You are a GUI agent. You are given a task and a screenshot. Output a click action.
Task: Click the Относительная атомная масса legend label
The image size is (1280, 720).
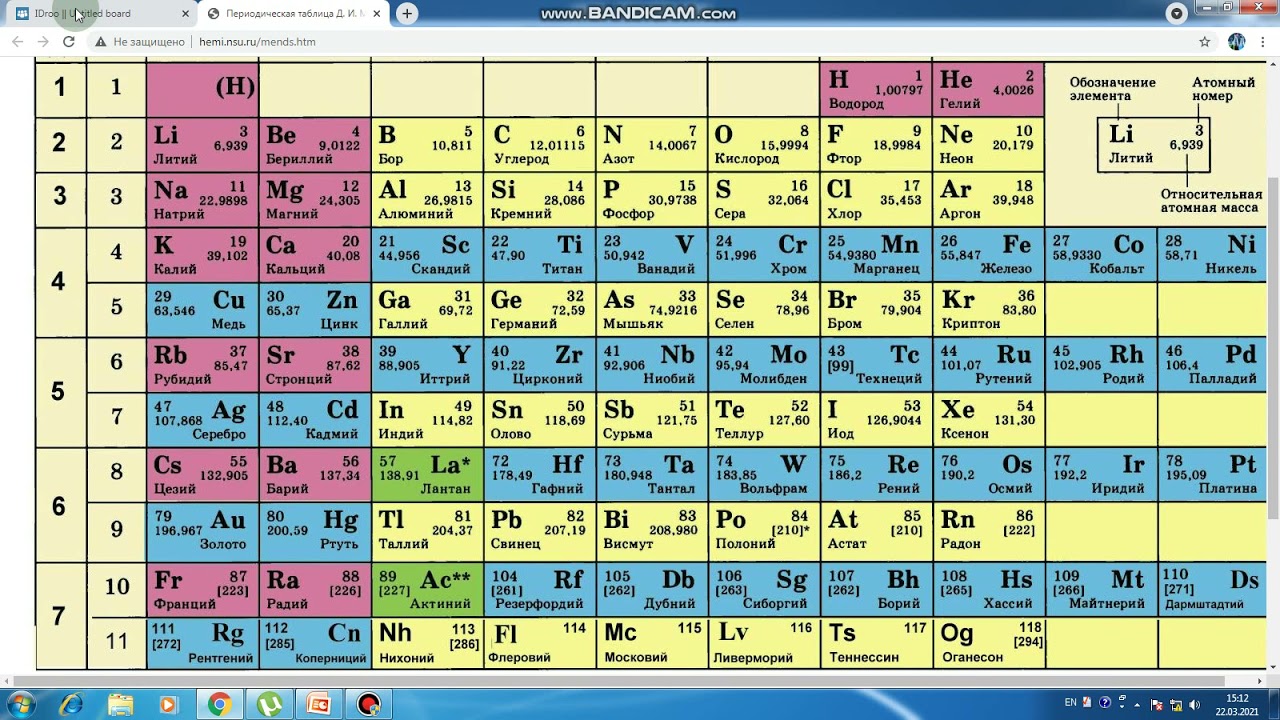[1211, 200]
